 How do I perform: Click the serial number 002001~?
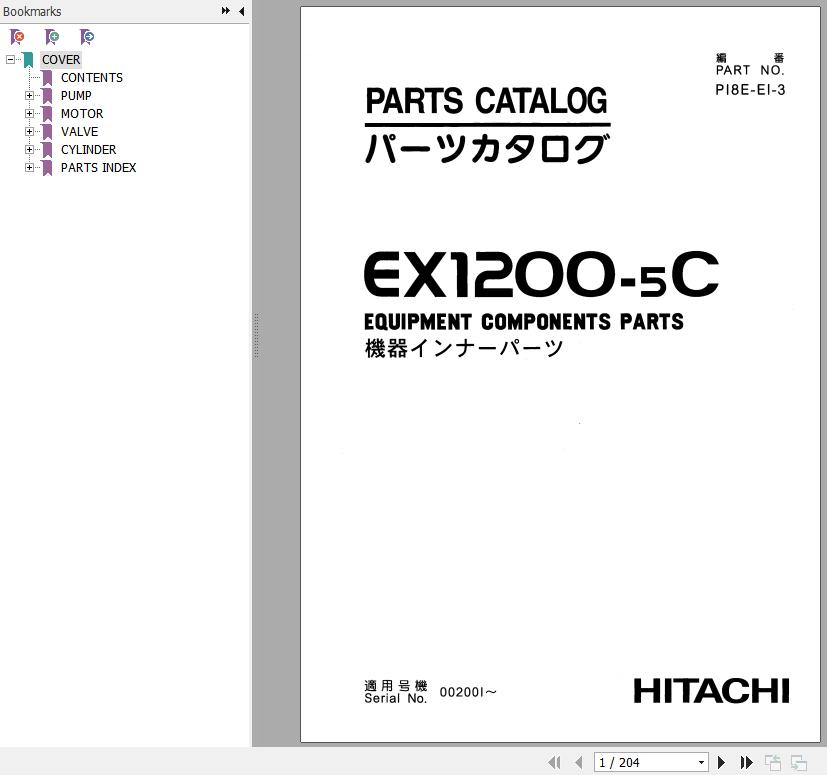[468, 692]
